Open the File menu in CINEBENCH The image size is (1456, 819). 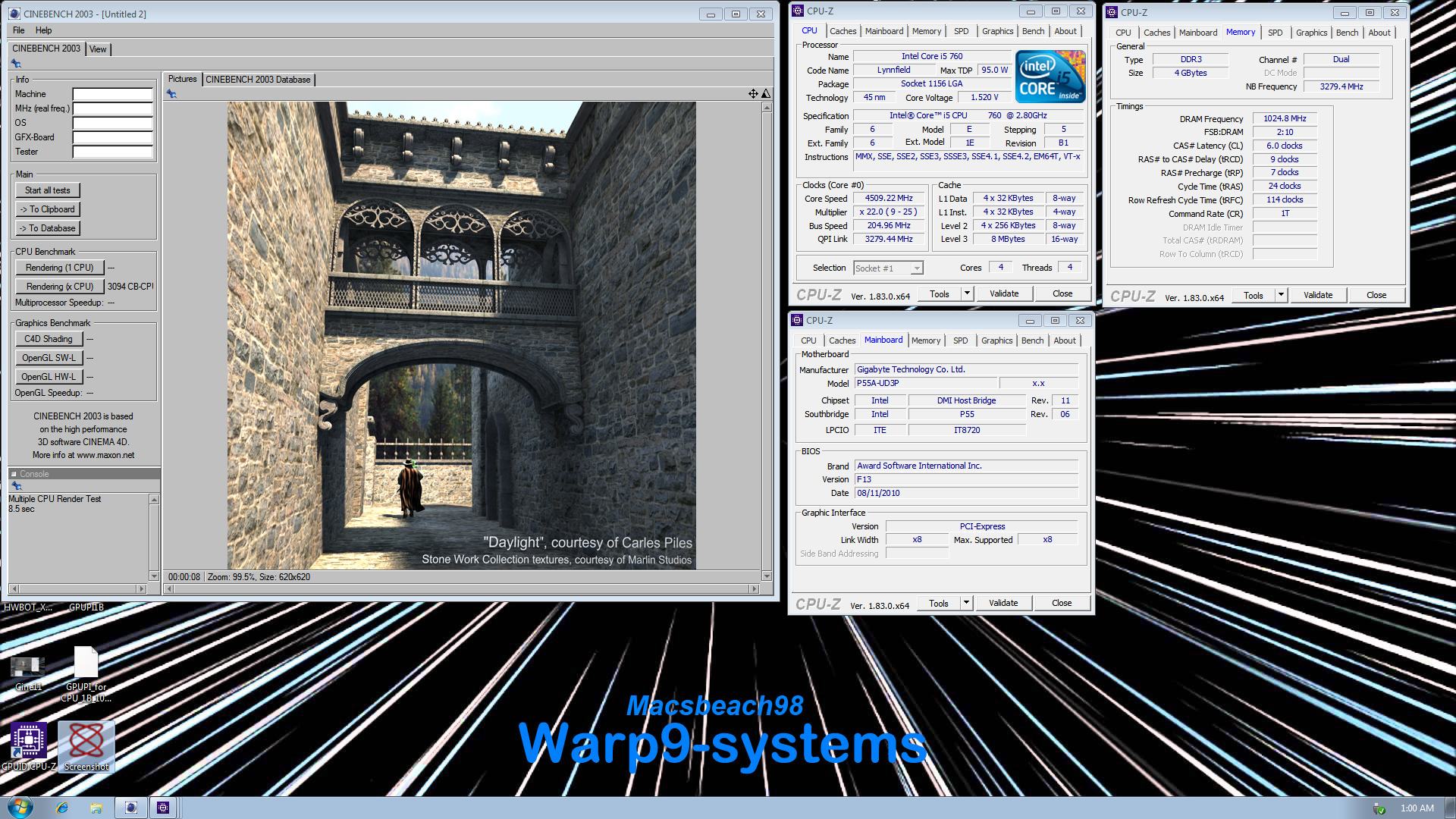click(19, 30)
